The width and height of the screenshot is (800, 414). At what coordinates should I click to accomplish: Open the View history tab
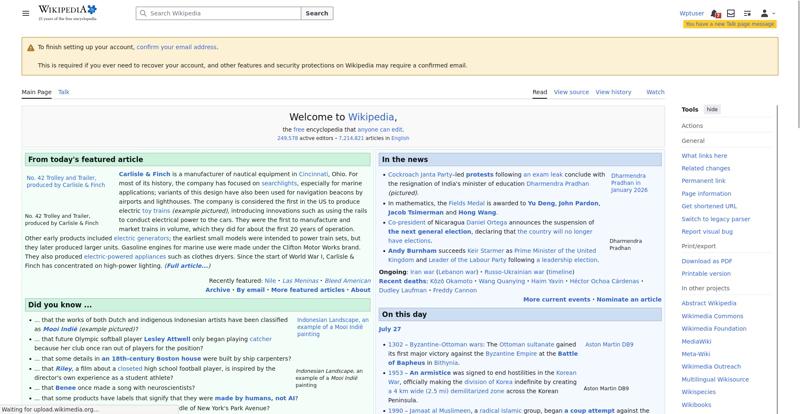click(x=613, y=92)
